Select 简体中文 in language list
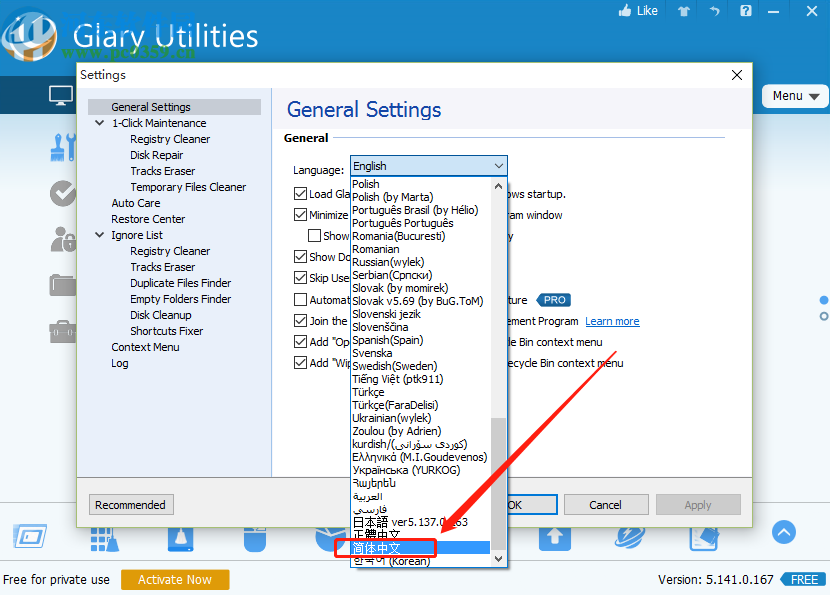The width and height of the screenshot is (830, 595). (421, 548)
